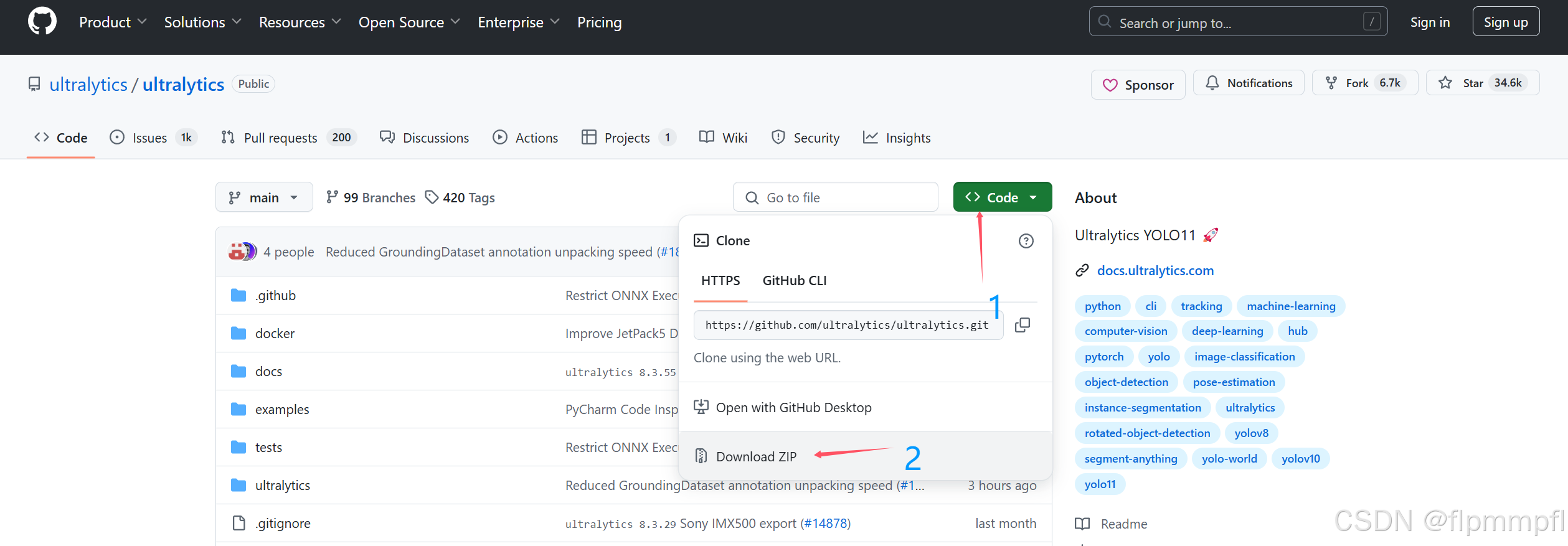
Task: Open the examples folder
Action: click(x=282, y=409)
